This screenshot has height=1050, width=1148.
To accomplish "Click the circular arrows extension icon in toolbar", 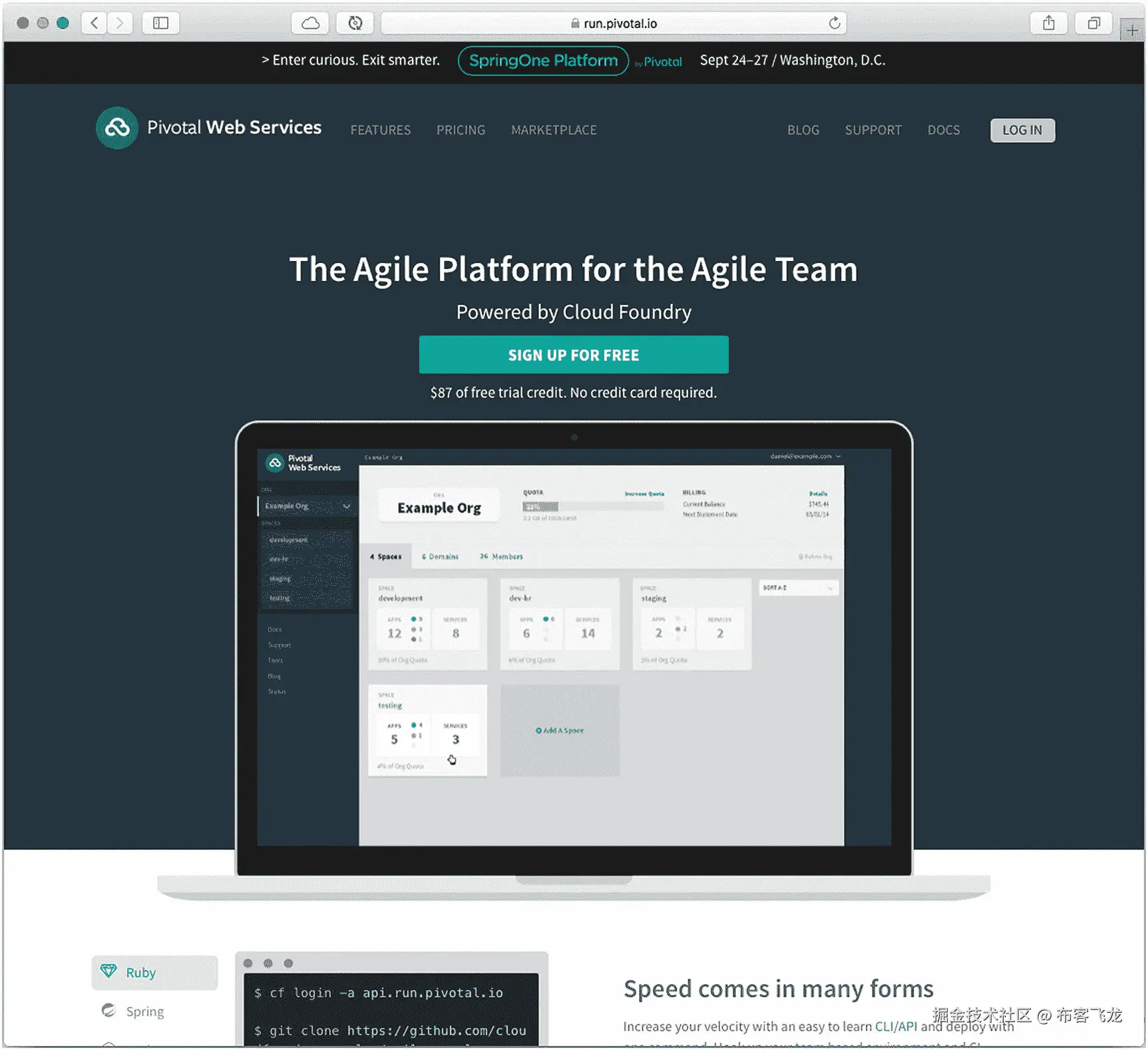I will pos(355,23).
